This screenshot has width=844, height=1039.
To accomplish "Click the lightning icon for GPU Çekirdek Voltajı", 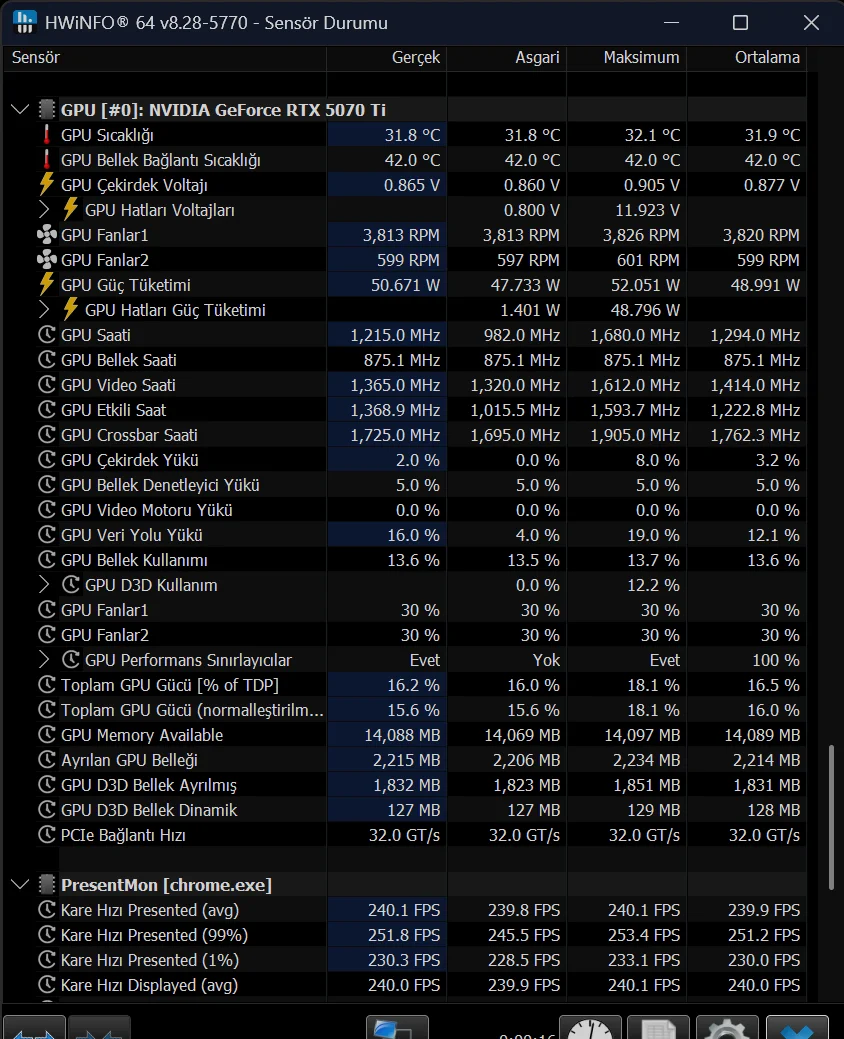I will [x=46, y=185].
